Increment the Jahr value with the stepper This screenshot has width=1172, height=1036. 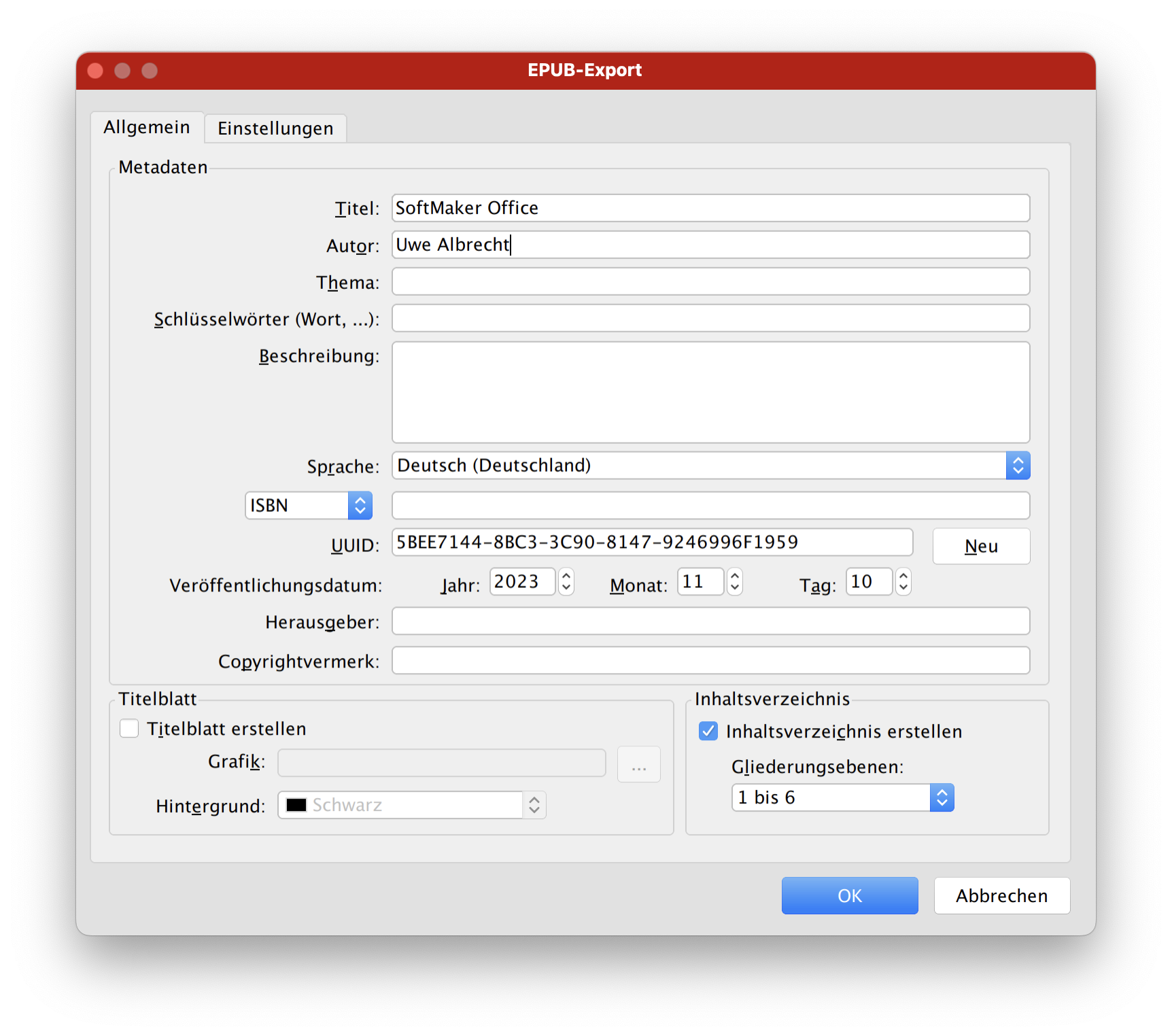(x=565, y=576)
